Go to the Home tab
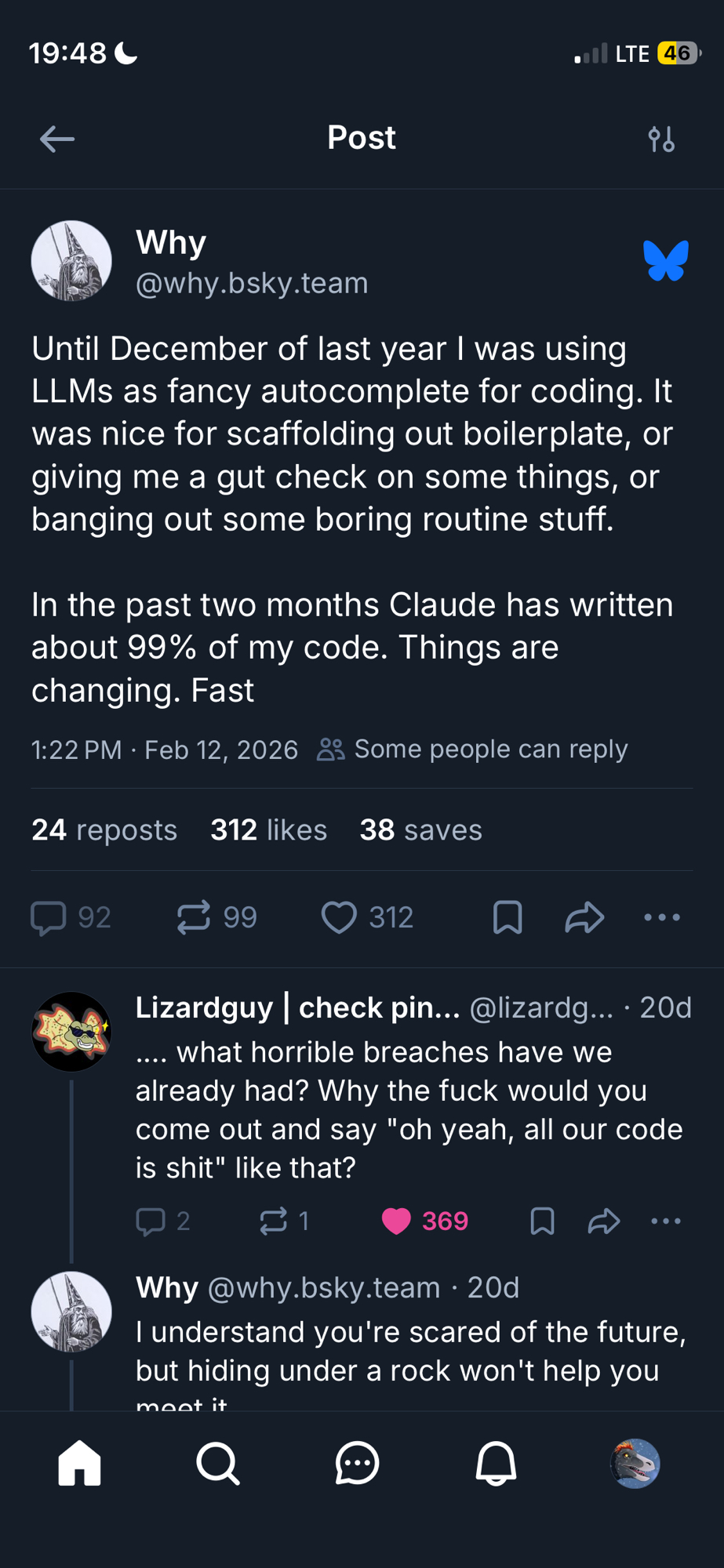 [80, 1464]
